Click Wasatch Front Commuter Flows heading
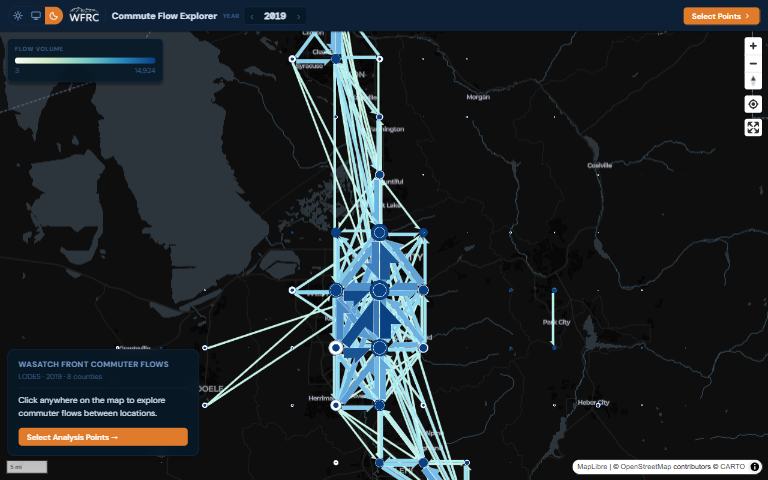Viewport: 768px width, 480px height. click(94, 364)
